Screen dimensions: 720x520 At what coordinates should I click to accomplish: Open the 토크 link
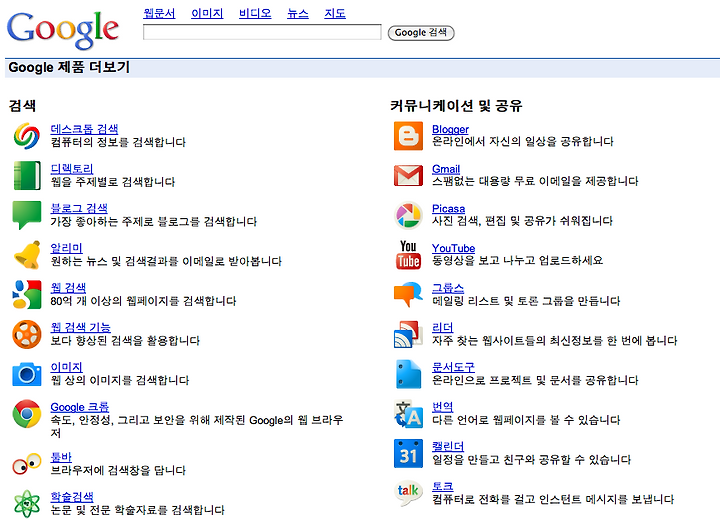pyautogui.click(x=443, y=486)
